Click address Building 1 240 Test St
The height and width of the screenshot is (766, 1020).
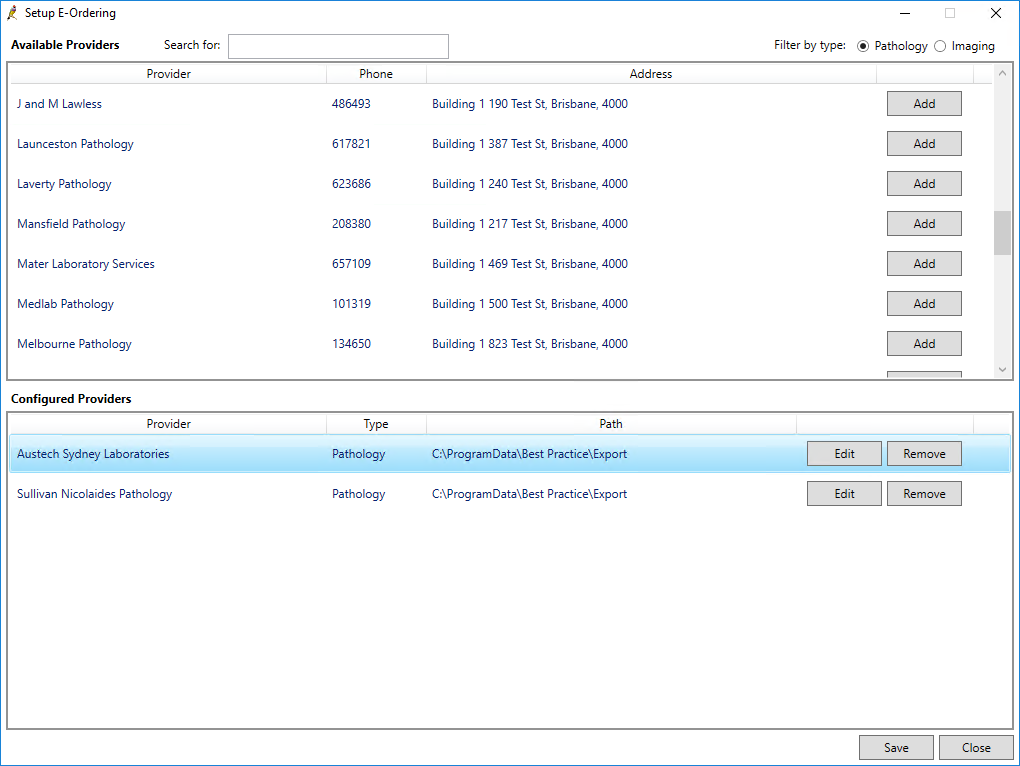click(530, 184)
